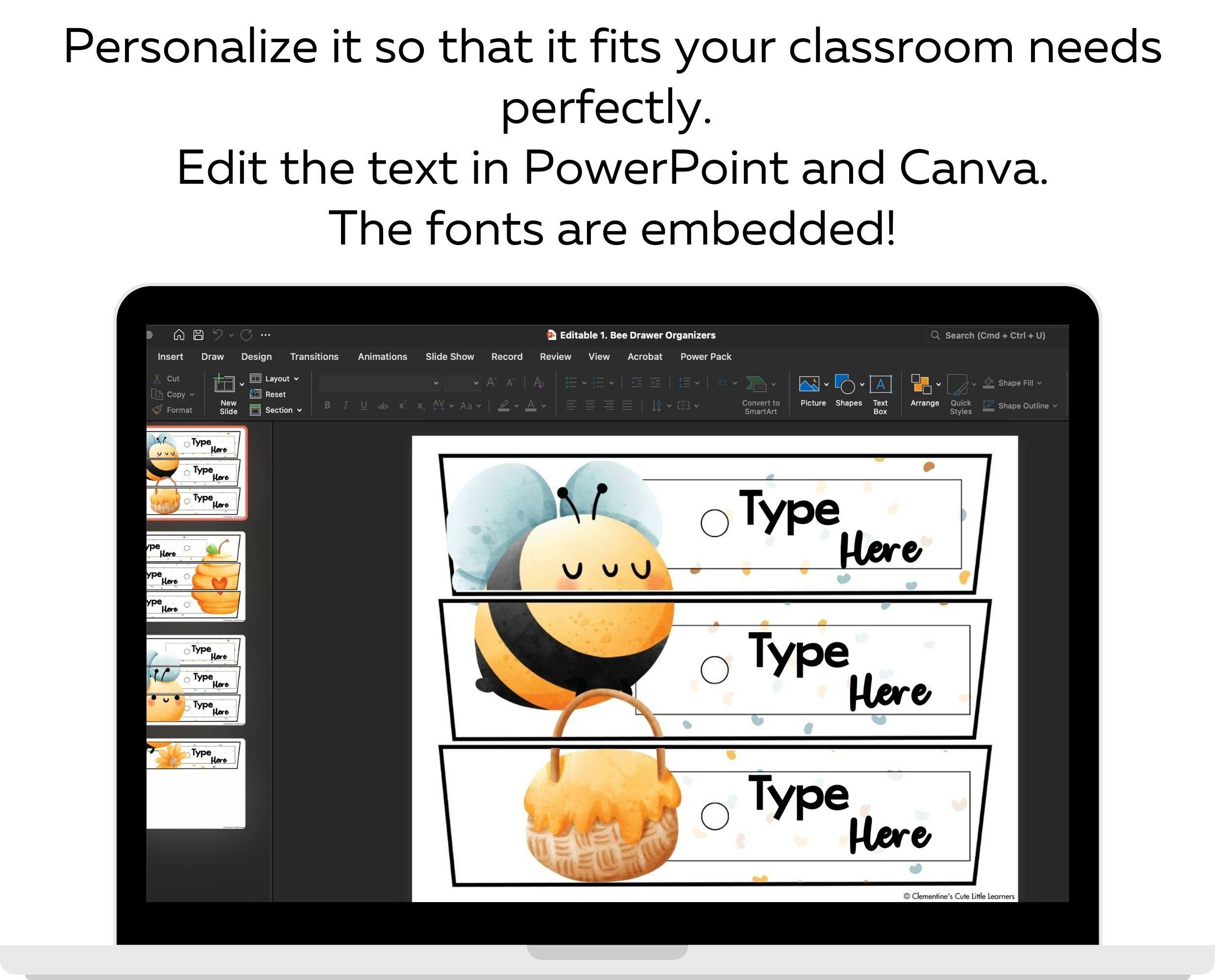The image size is (1225, 980).
Task: Toggle bold text formatting
Action: tap(327, 405)
